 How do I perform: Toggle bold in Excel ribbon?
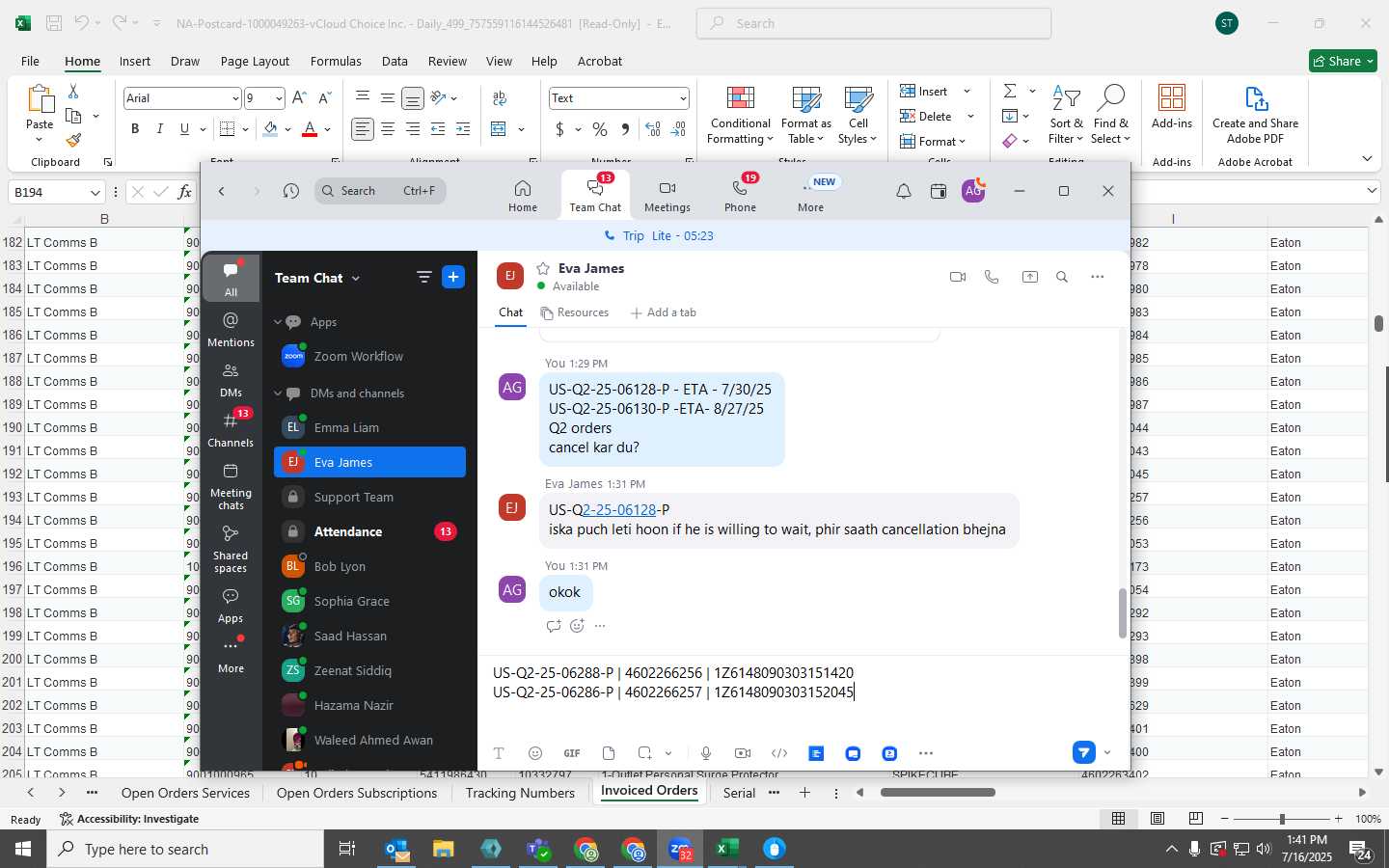coord(135,129)
